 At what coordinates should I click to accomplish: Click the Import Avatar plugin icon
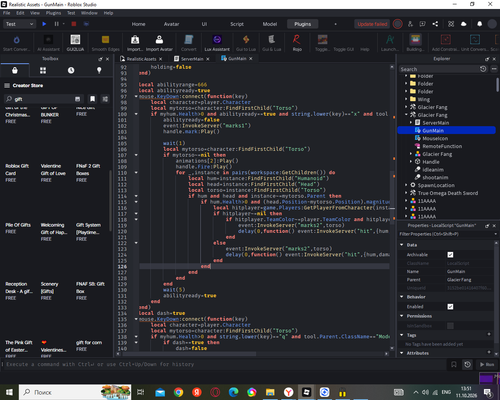(x=159, y=43)
